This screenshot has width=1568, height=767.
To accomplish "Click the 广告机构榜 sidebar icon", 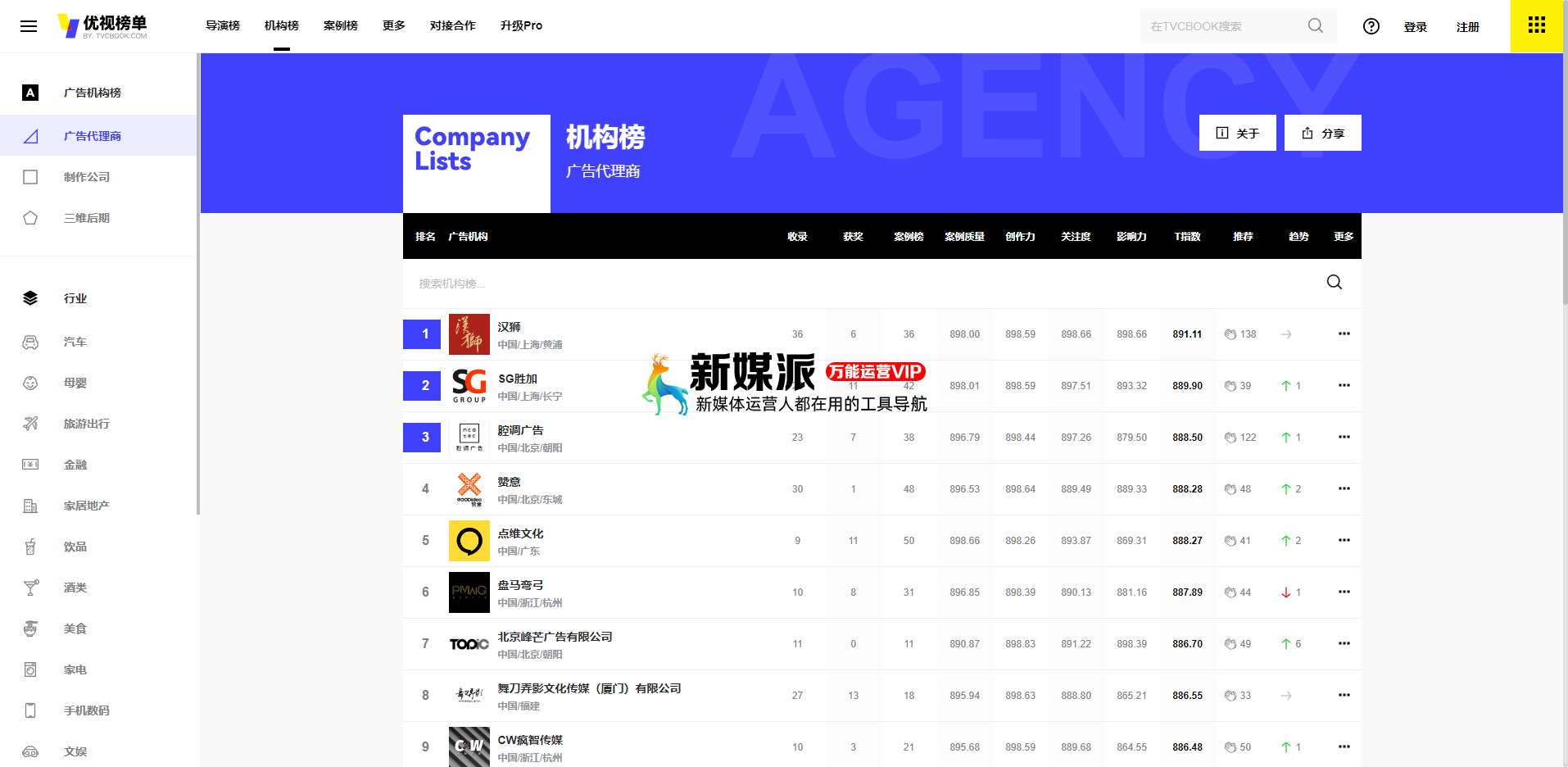I will point(30,93).
